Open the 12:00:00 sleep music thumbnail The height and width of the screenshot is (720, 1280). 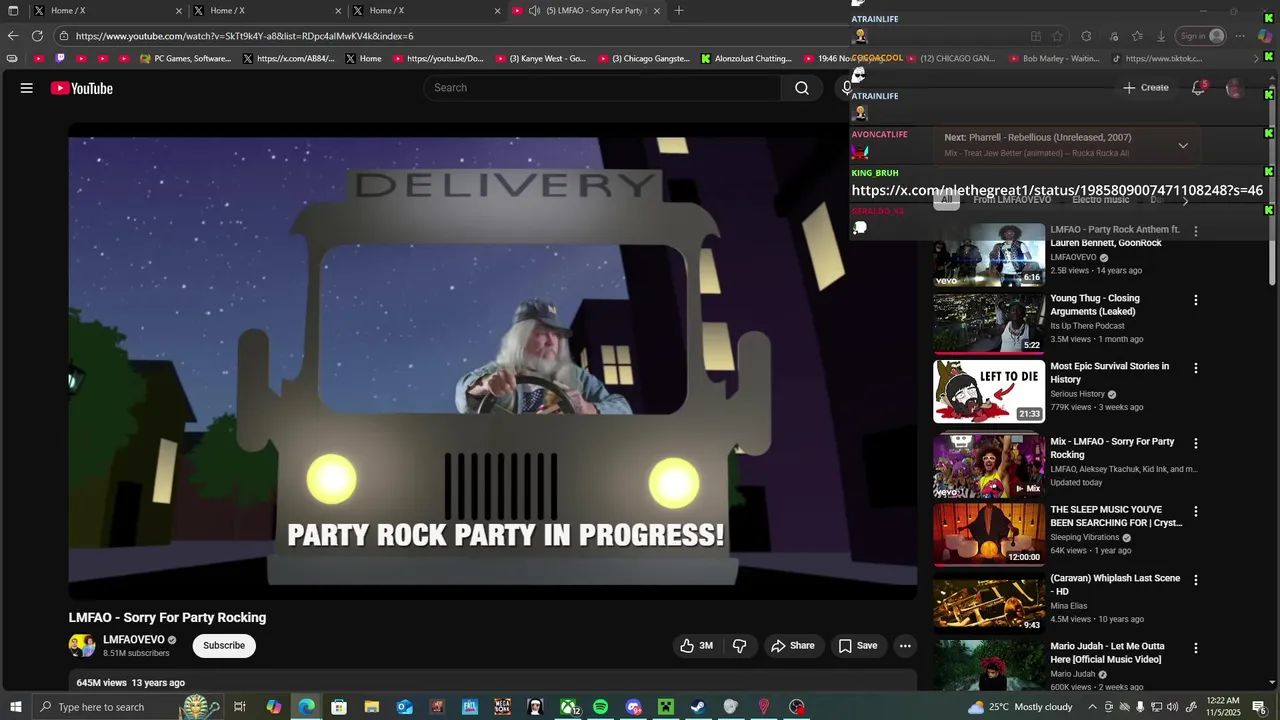coord(989,534)
